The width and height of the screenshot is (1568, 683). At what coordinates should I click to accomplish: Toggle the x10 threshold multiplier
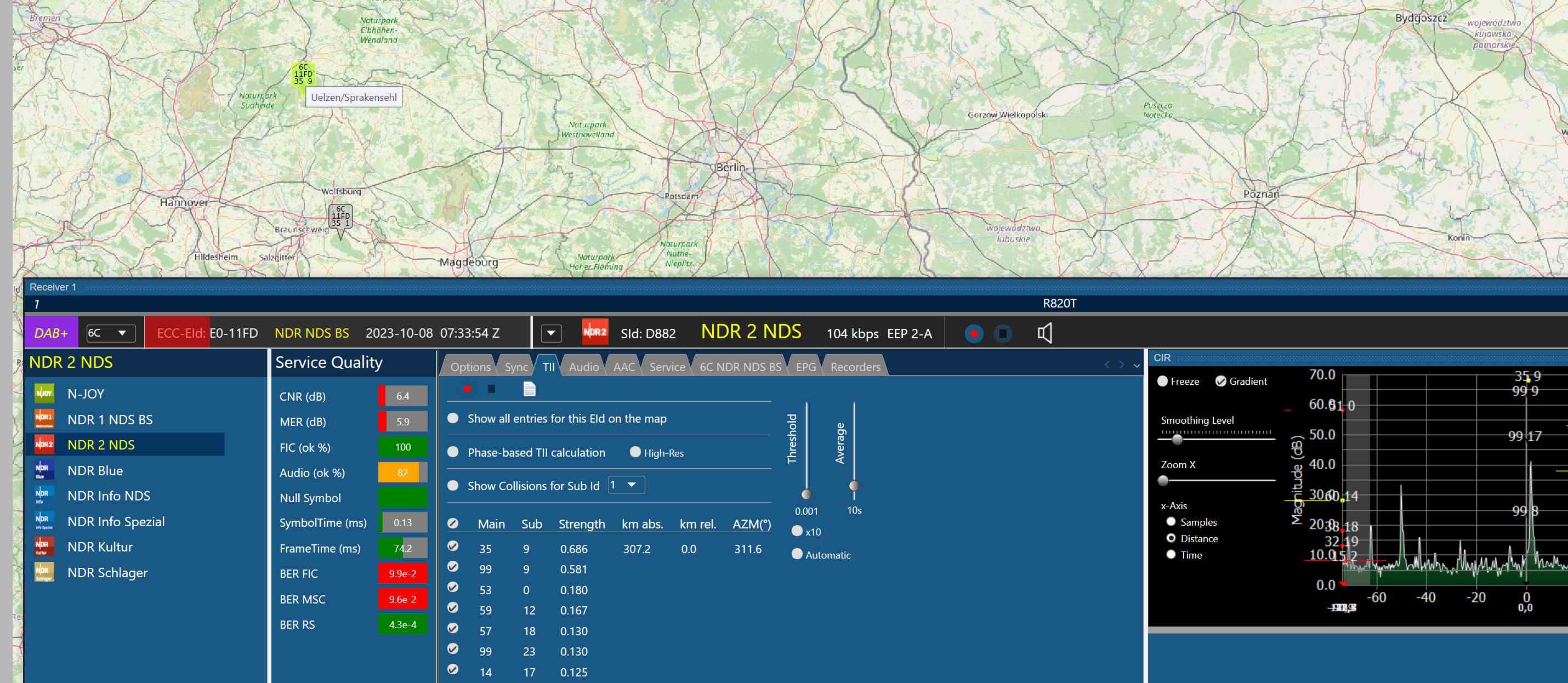point(797,531)
